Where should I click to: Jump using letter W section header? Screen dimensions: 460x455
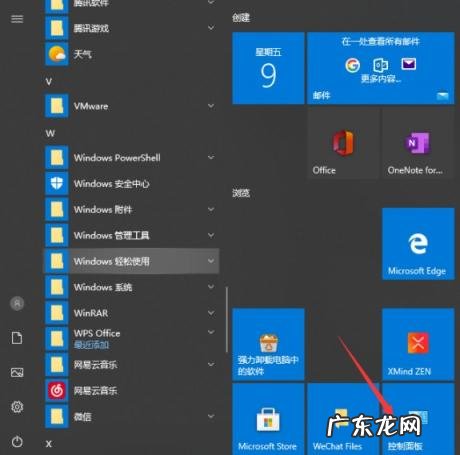pos(50,133)
